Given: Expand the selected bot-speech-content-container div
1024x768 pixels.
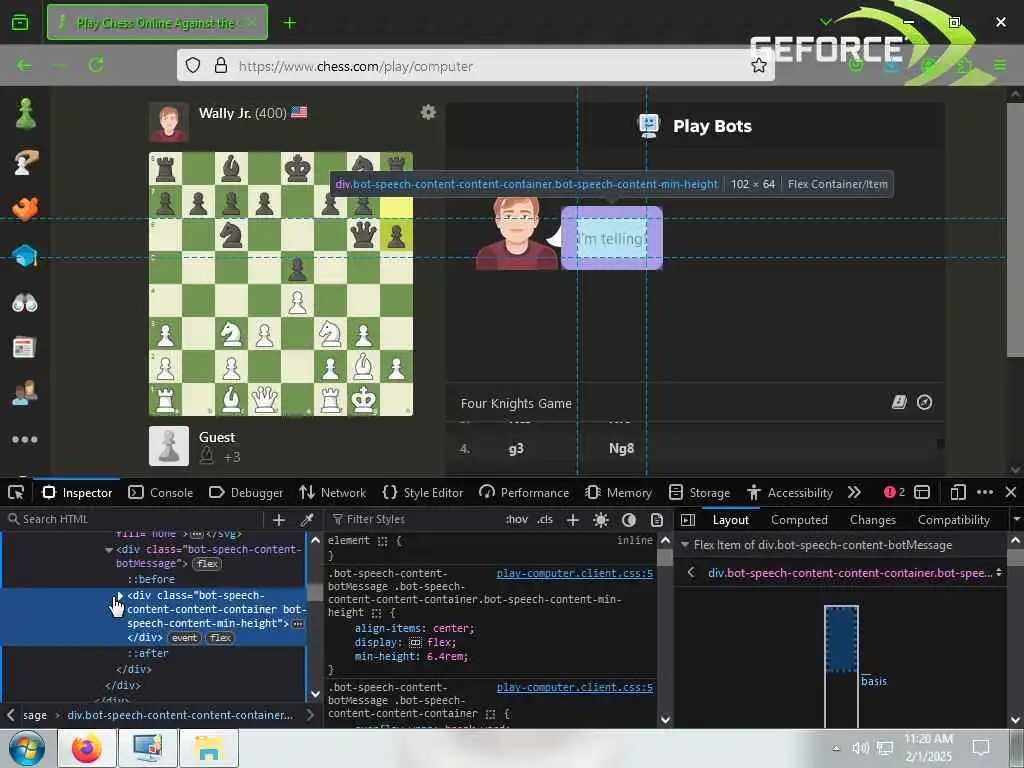Looking at the screenshot, I should [x=120, y=596].
